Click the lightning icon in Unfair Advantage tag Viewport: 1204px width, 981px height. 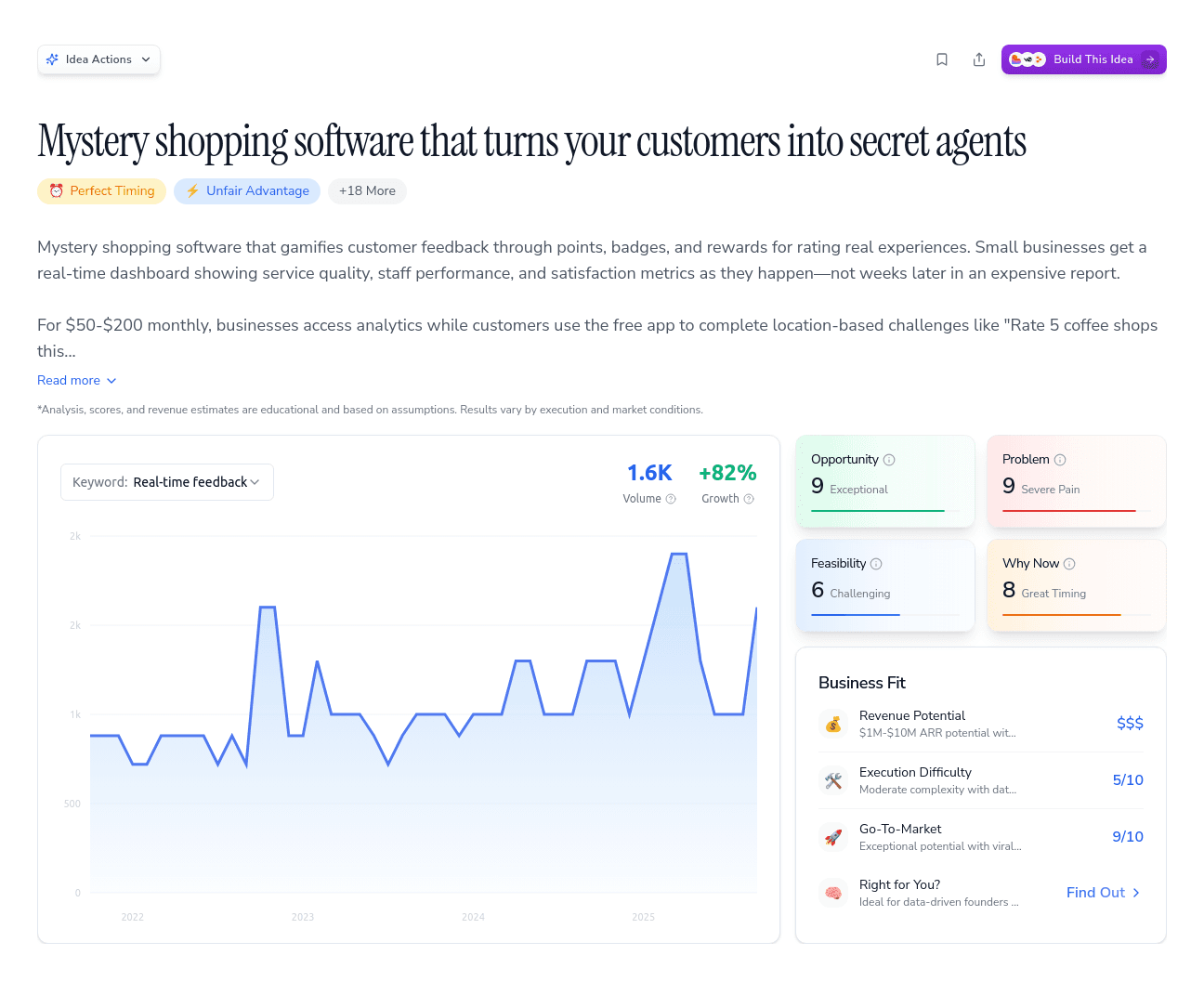[x=192, y=190]
